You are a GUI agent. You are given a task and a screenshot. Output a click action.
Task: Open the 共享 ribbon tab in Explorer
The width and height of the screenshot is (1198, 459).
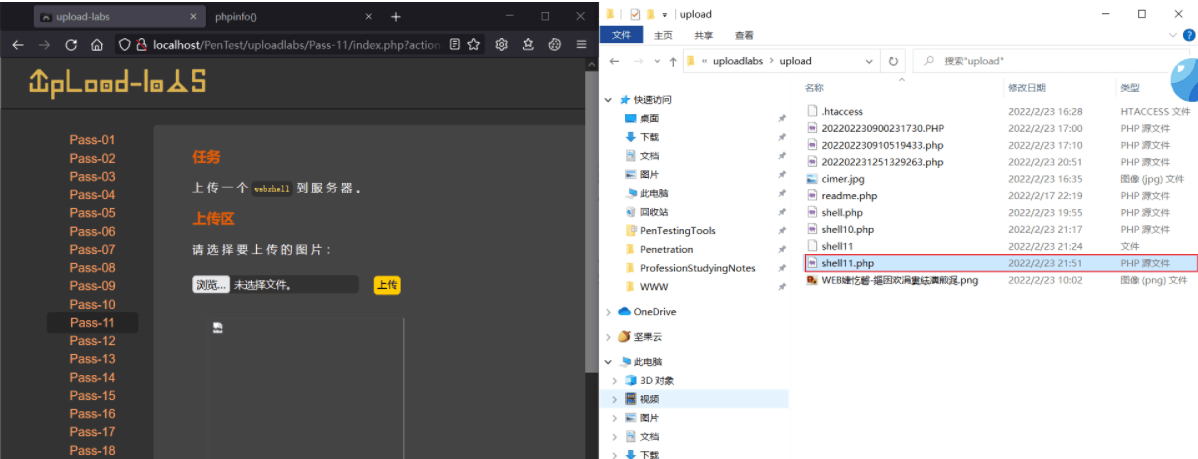[x=704, y=35]
